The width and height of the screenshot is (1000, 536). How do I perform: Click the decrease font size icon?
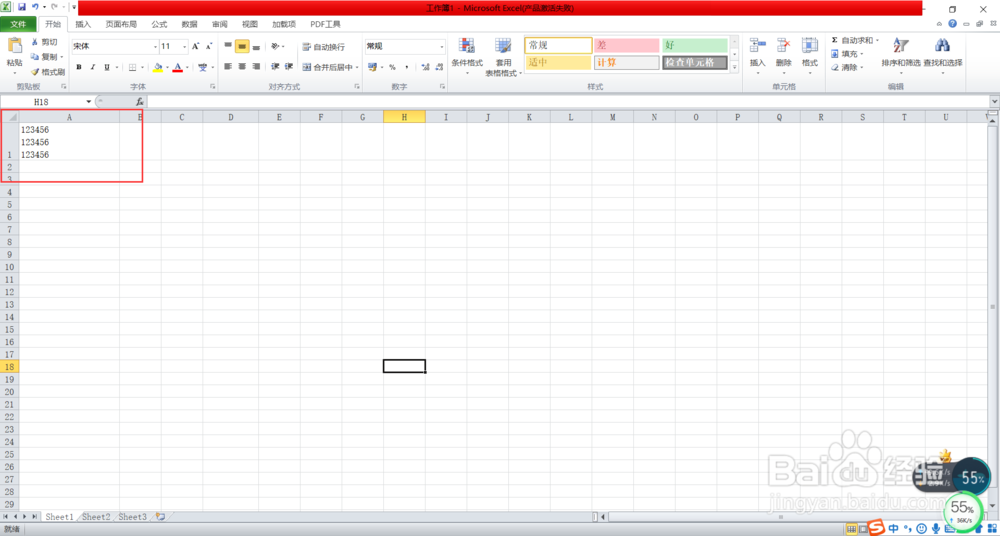coord(209,47)
